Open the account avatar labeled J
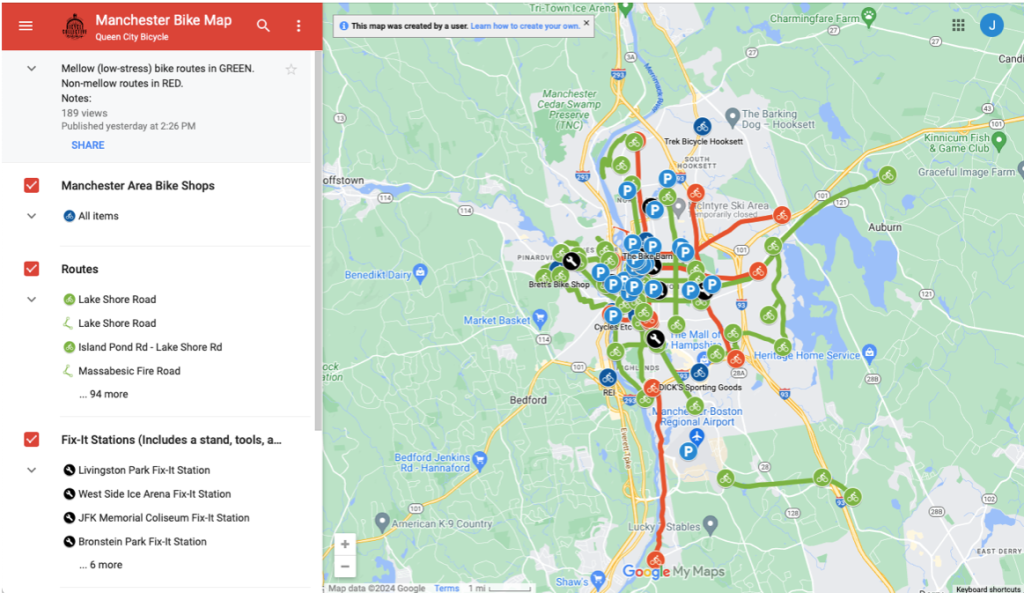This screenshot has height=593, width=1024. (x=991, y=25)
